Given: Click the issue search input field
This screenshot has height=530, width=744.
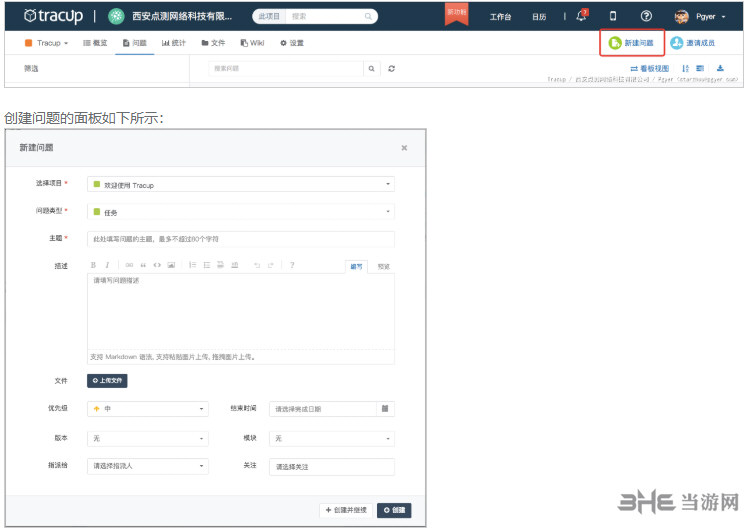Looking at the screenshot, I should click(x=286, y=69).
